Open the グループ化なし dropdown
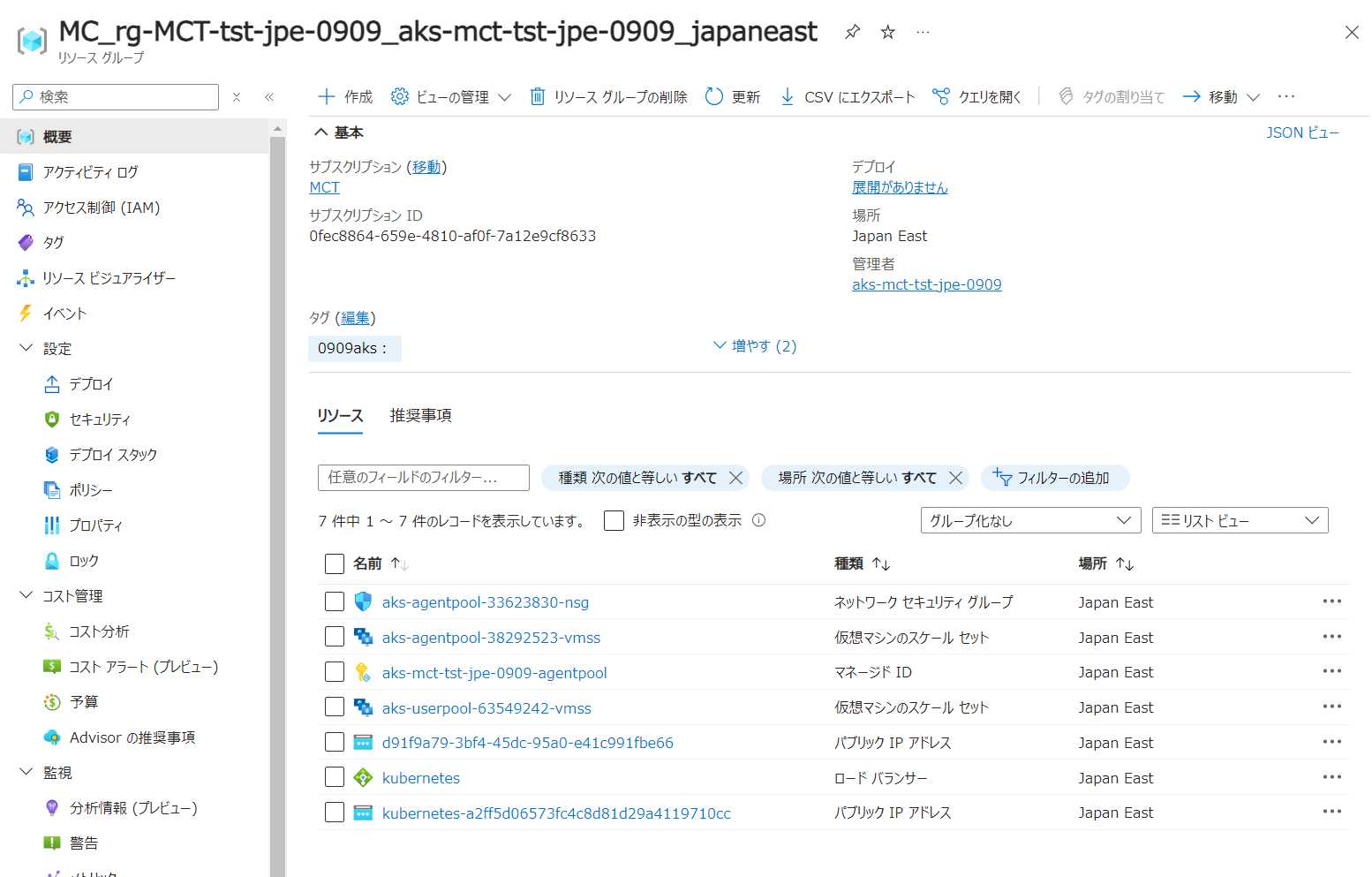 [1030, 520]
